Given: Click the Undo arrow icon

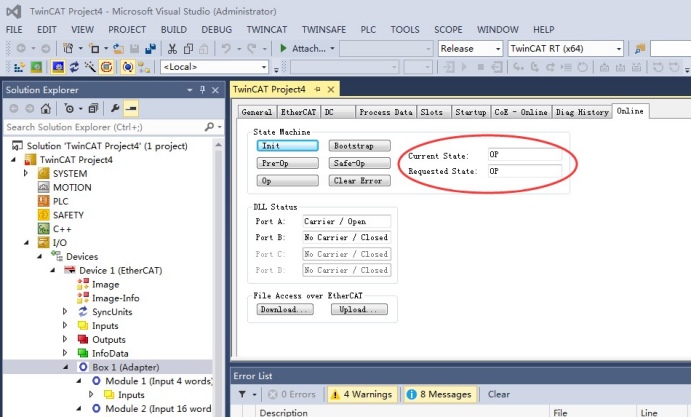Looking at the screenshot, I should tap(226, 48).
